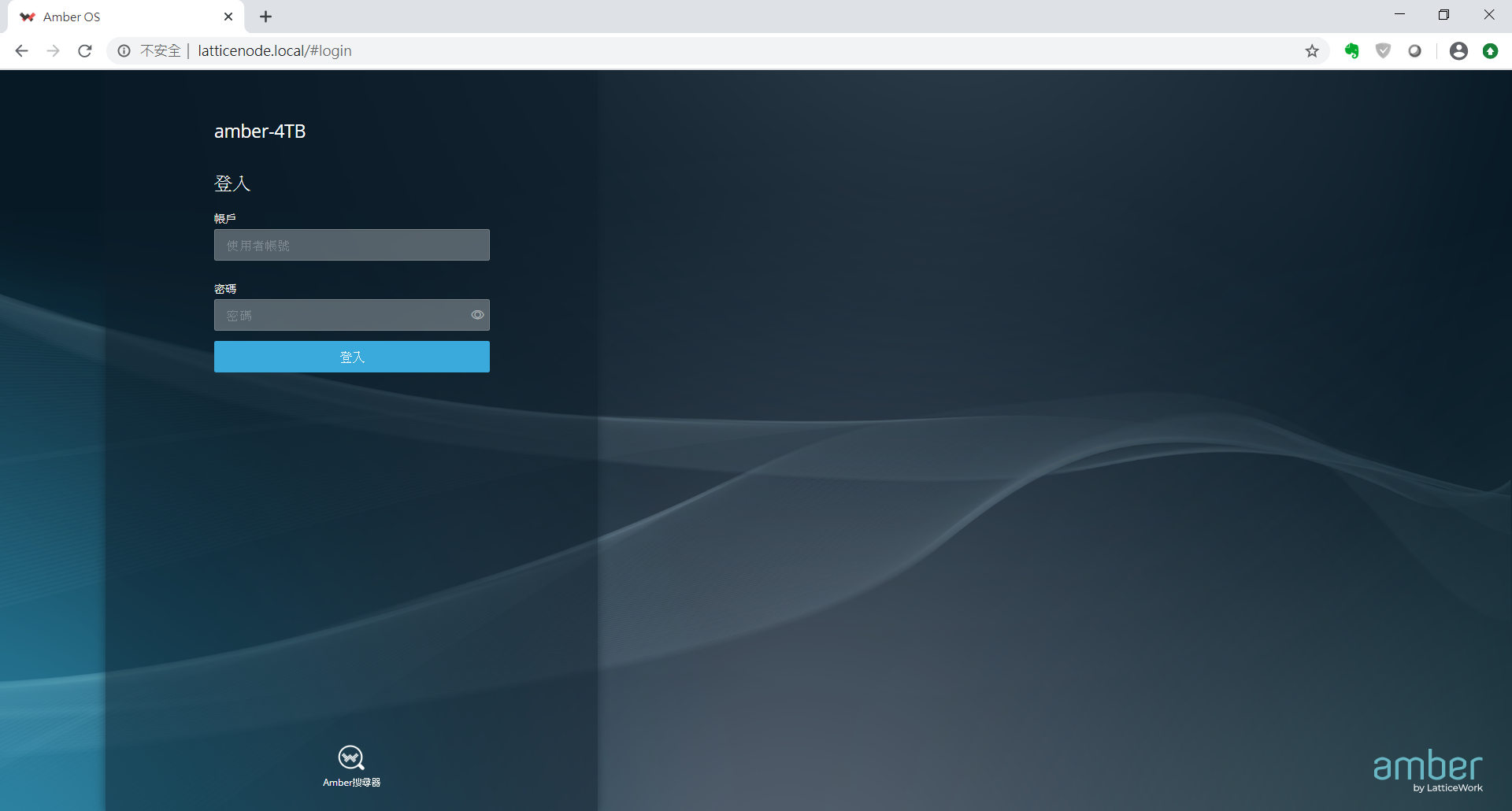Open the shield extension icon

[1384, 51]
